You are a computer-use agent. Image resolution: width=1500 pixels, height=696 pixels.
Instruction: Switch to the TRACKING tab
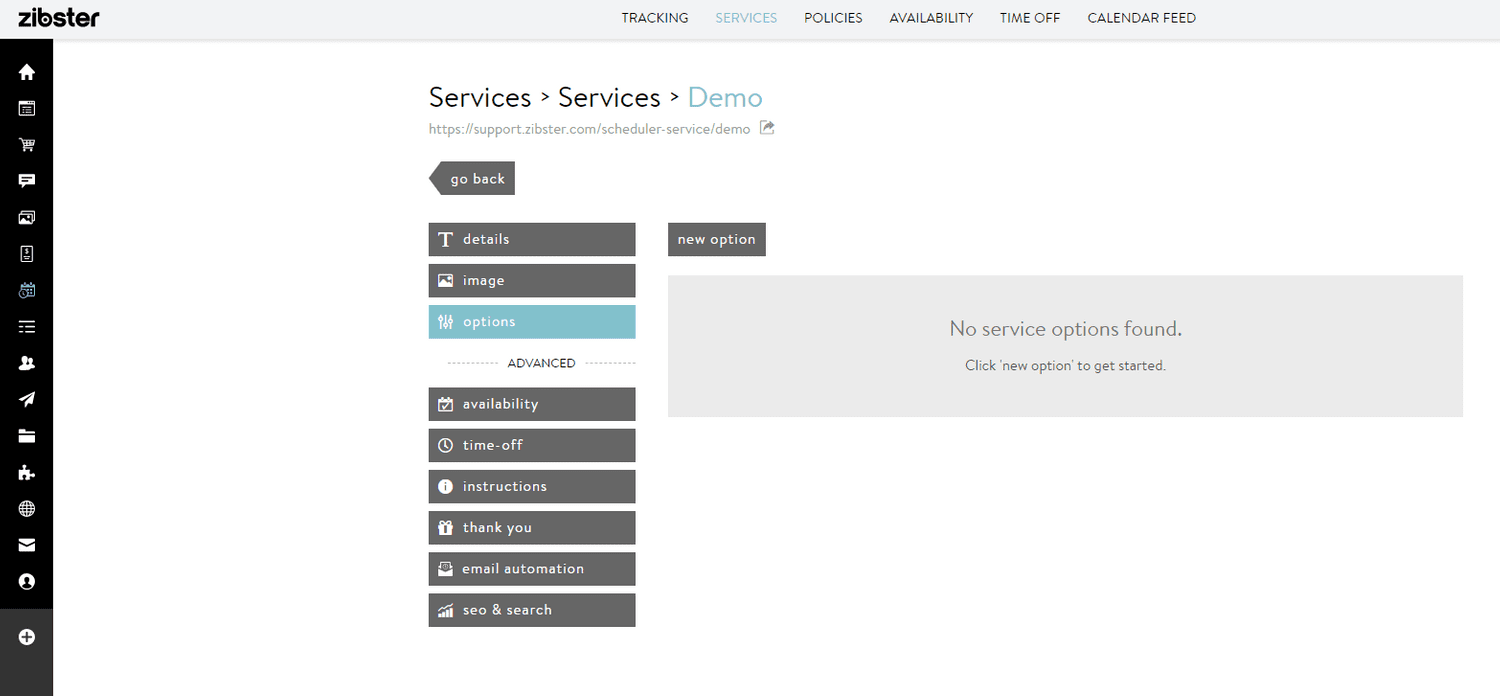[x=654, y=17]
